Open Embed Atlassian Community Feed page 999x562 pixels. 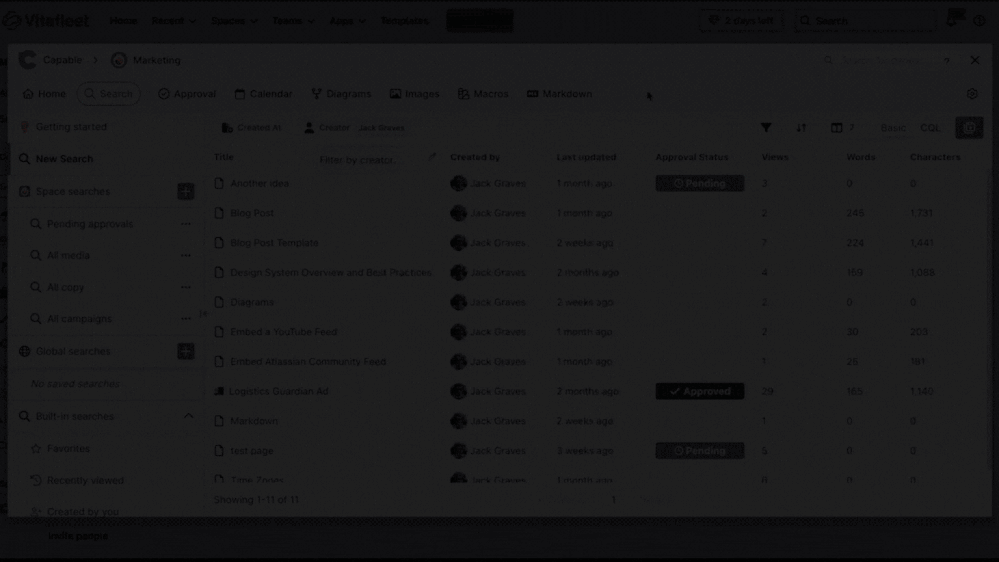[308, 361]
